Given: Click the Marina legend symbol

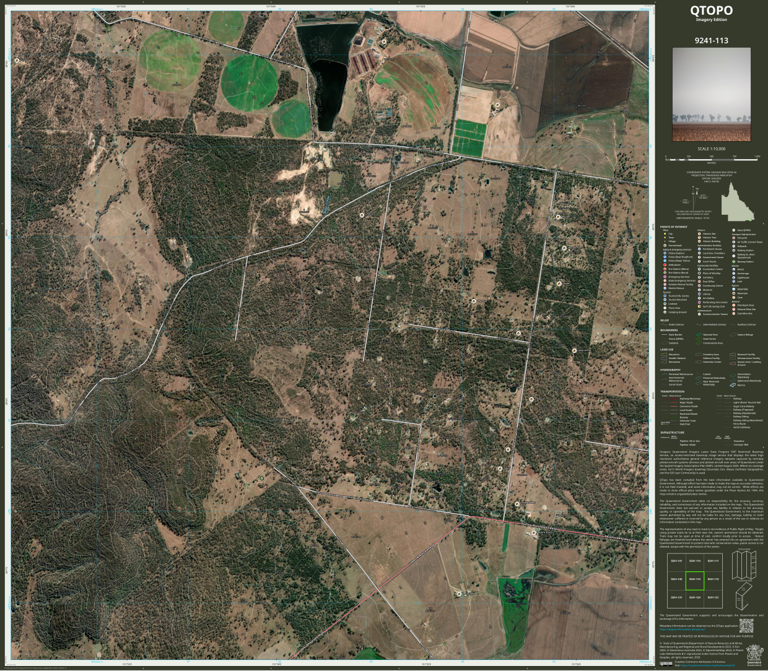Looking at the screenshot, I should 733,385.
